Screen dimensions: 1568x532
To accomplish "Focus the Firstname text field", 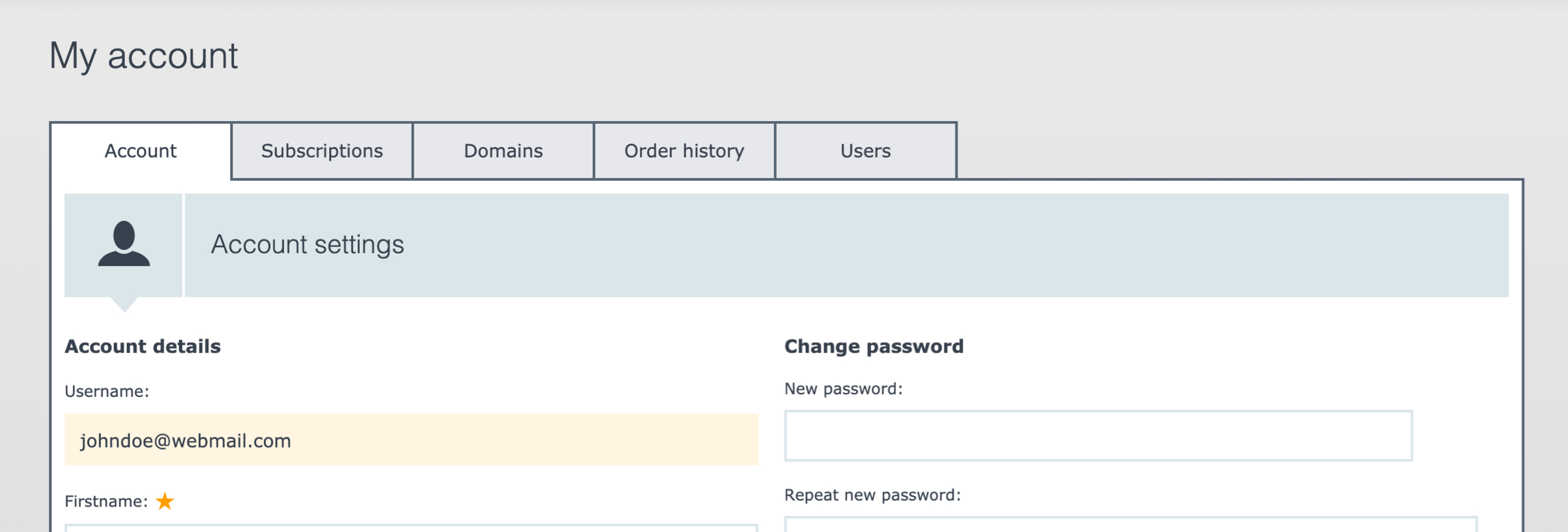I will 411,528.
